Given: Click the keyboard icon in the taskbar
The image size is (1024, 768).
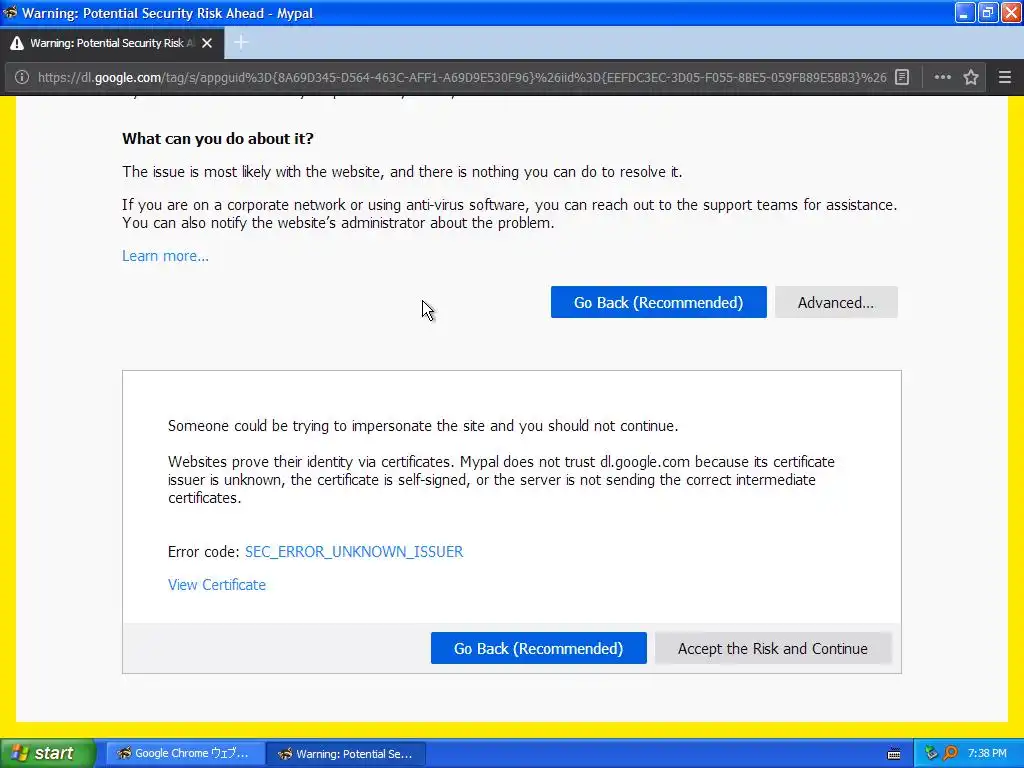Looking at the screenshot, I should coord(894,754).
